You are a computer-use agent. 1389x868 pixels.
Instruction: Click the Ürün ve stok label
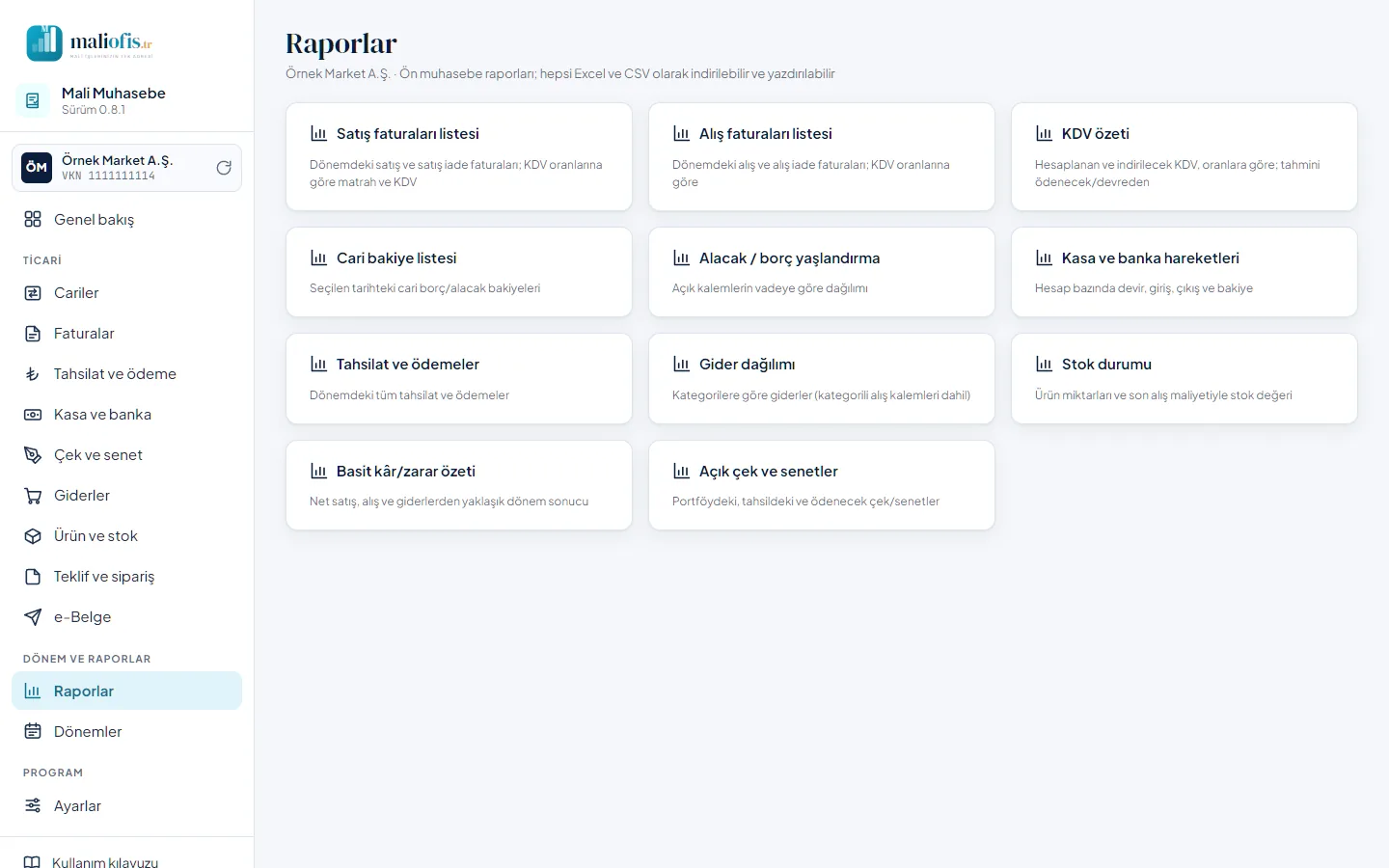tap(95, 536)
